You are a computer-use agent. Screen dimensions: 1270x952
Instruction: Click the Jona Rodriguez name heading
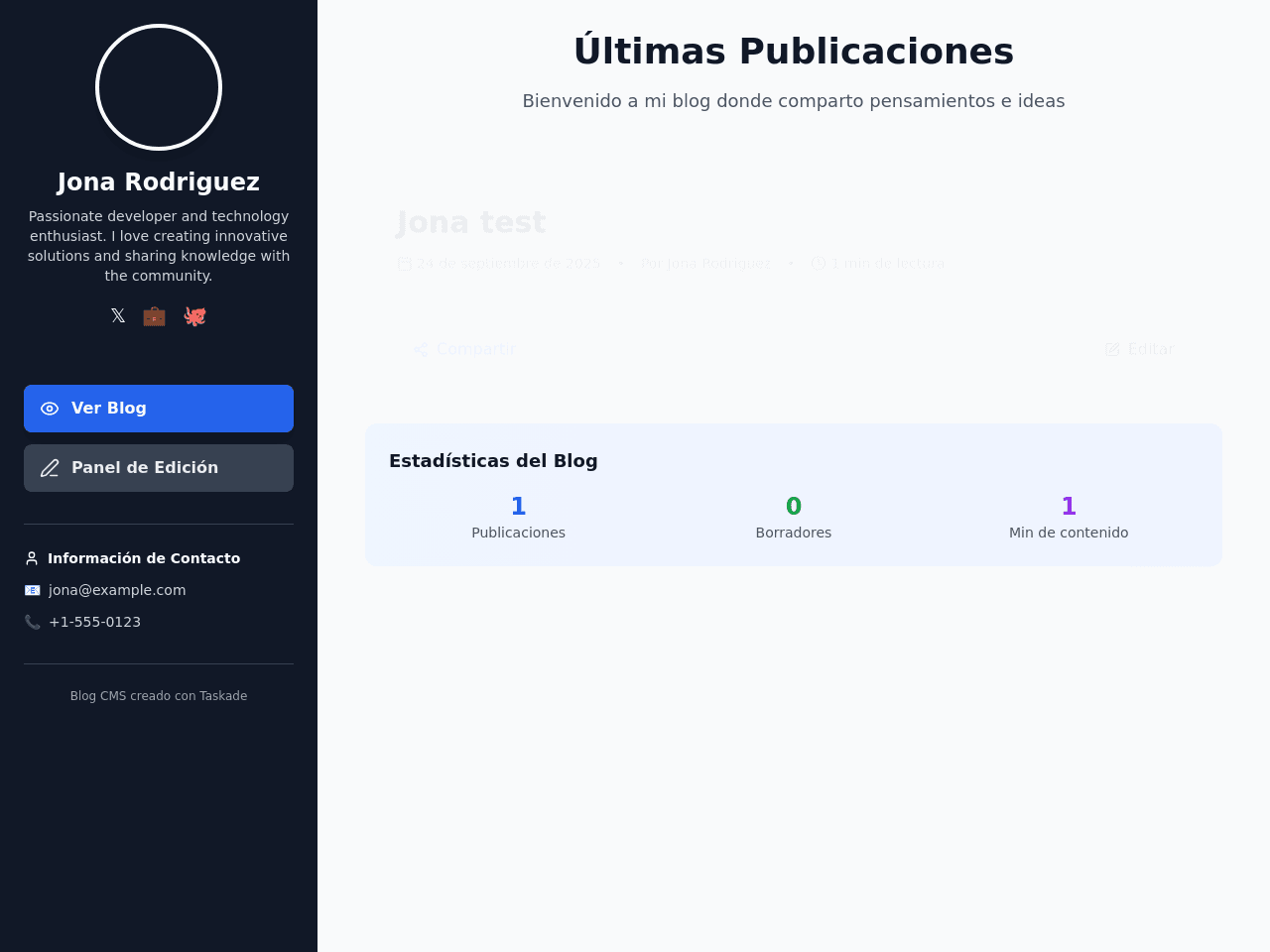point(159,182)
